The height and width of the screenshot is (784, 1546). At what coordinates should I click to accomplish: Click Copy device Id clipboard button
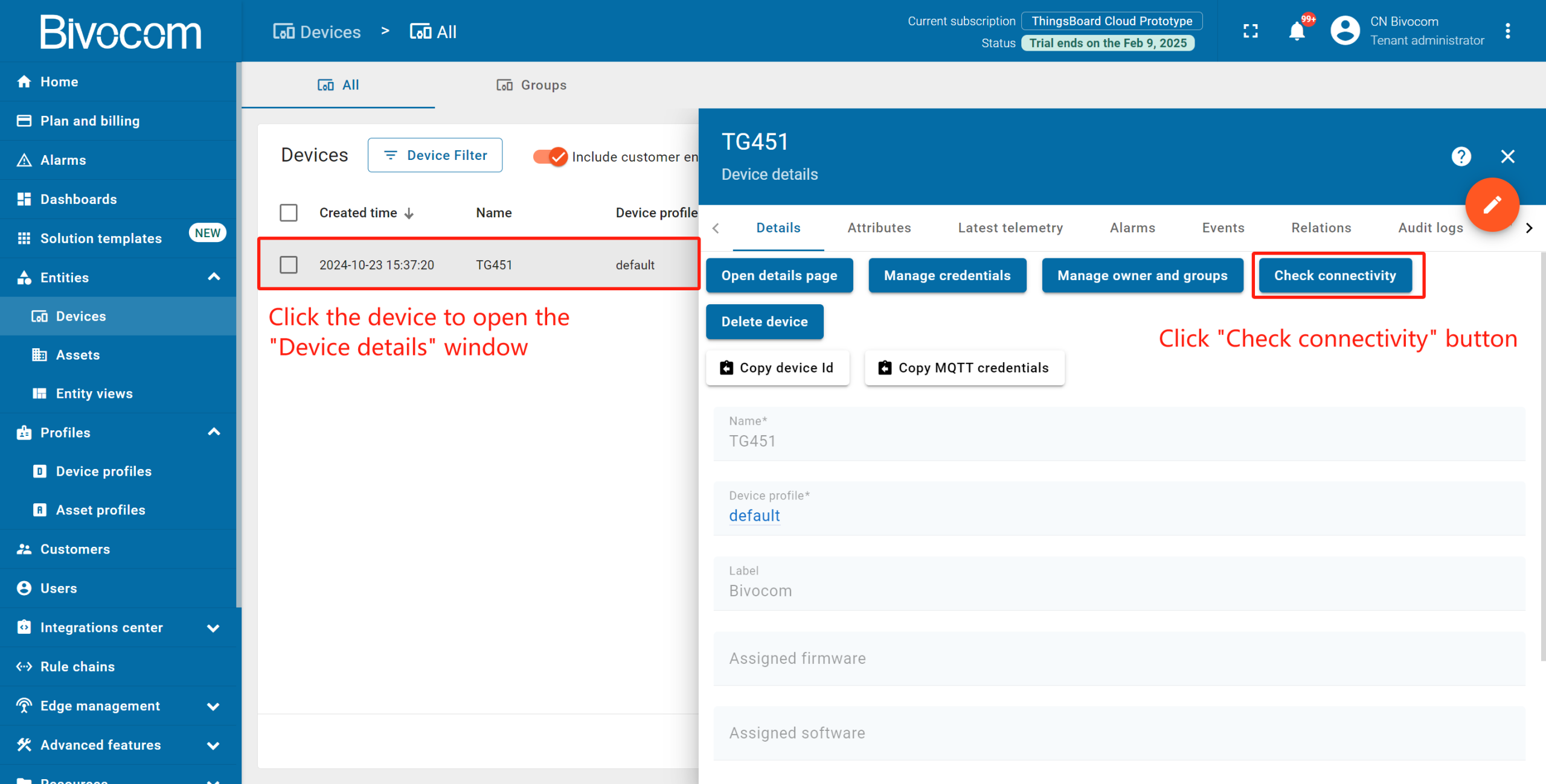point(777,368)
